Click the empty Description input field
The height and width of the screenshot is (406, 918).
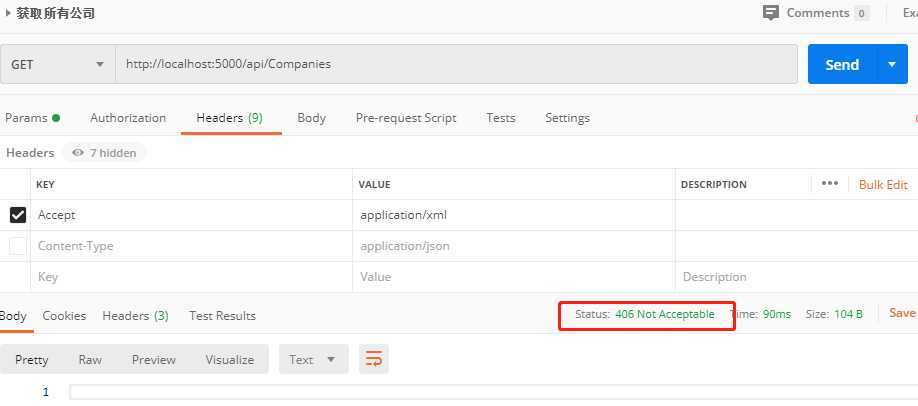point(796,277)
